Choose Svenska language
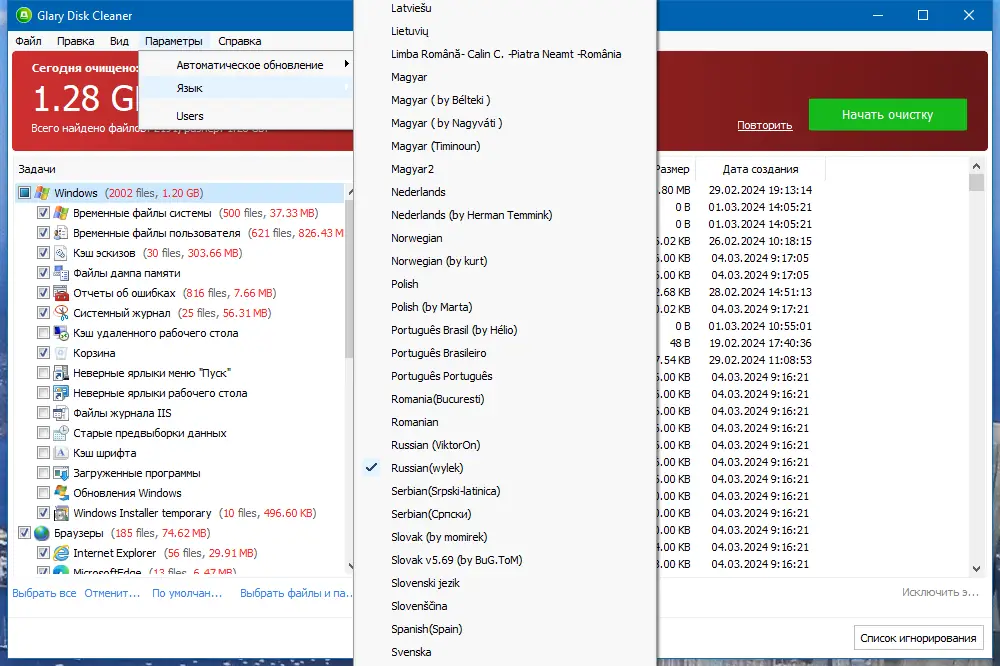This screenshot has height=666, width=1000. coord(411,652)
